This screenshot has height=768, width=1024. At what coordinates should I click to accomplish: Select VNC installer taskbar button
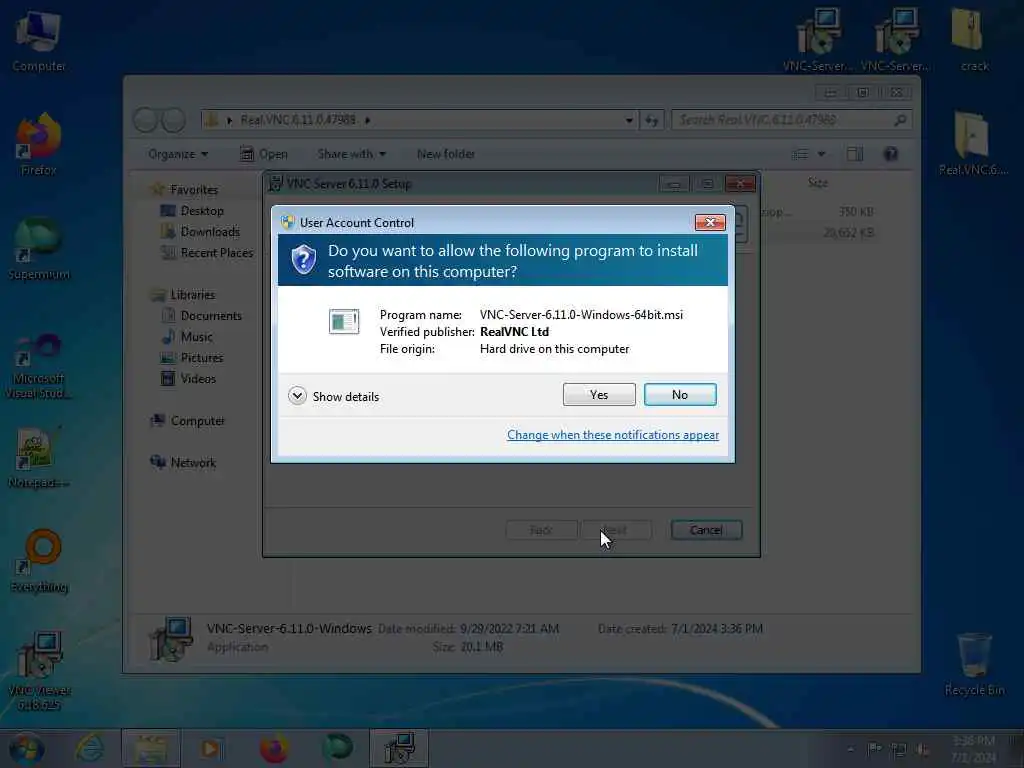coord(399,749)
